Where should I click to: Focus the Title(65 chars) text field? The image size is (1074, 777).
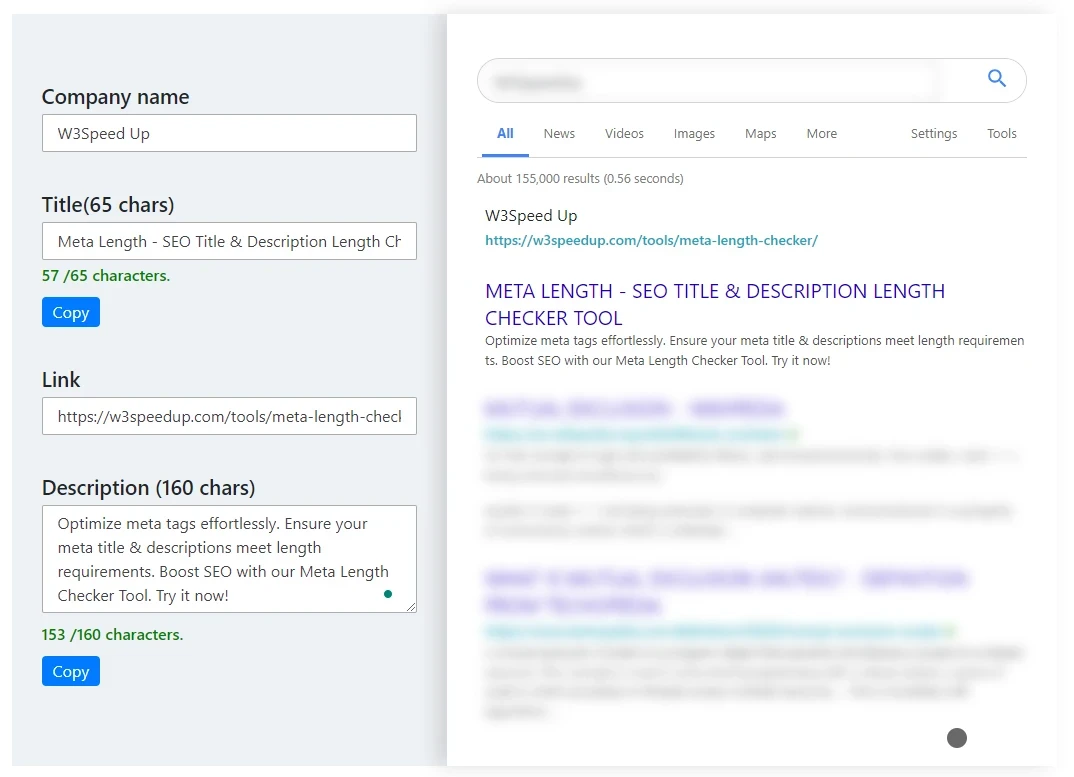point(229,241)
